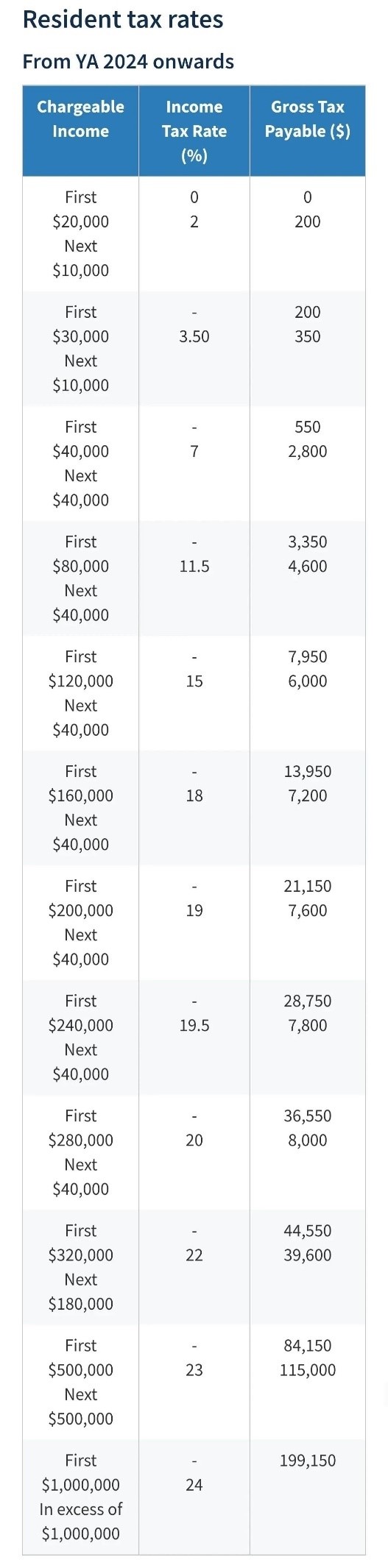Click the 84,150 gross tax cell
The width and height of the screenshot is (388, 1568).
308,1345
